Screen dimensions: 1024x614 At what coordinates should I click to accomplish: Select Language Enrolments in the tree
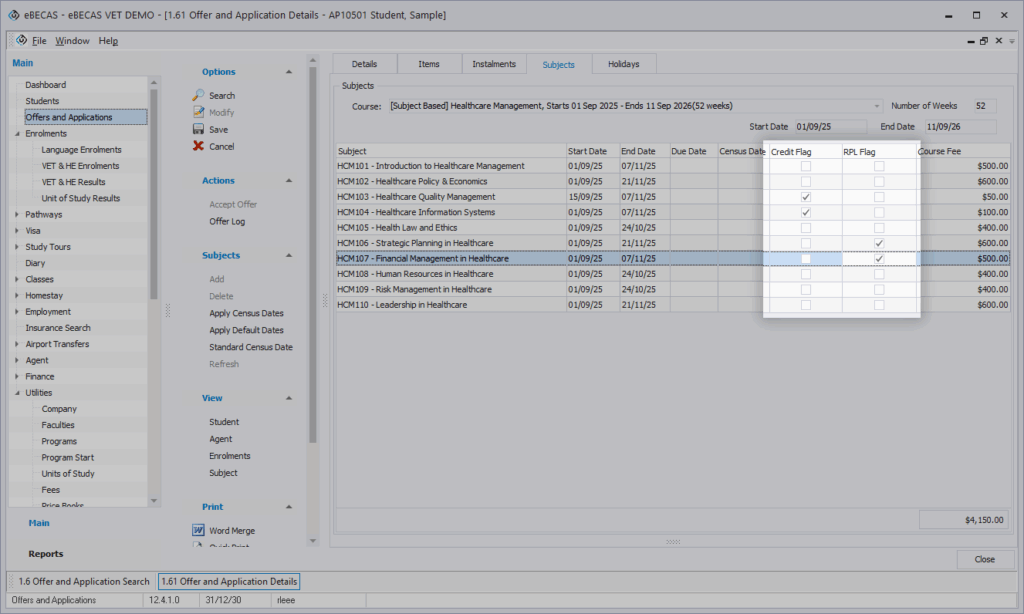82,150
